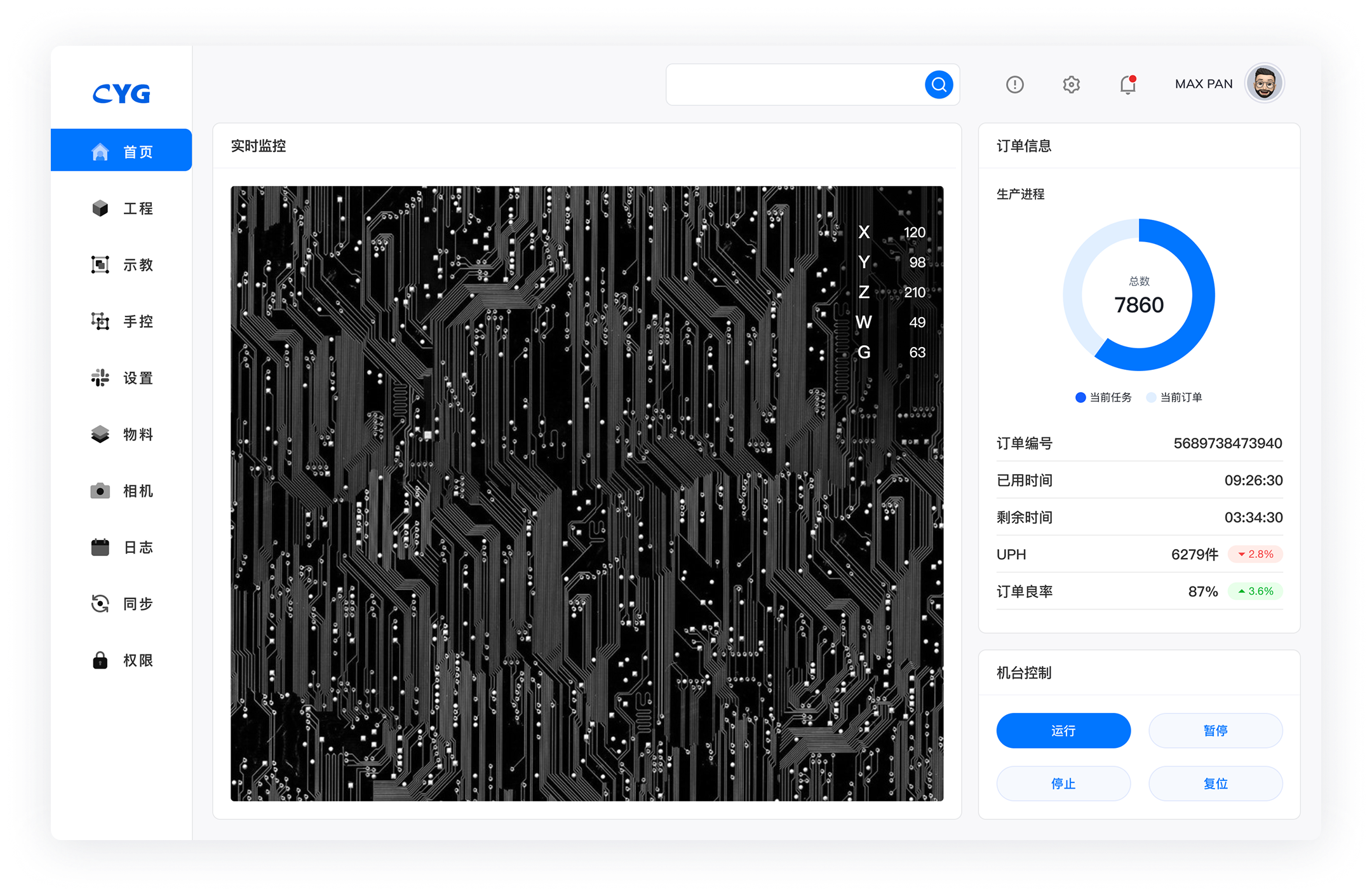Click the remaining time 03:34:30
This screenshot has height=896, width=1372.
tap(1253, 517)
